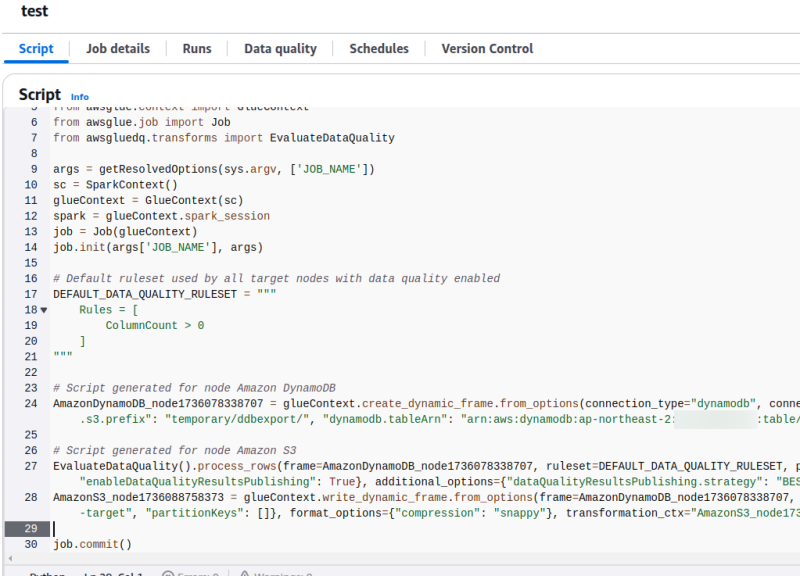The height and width of the screenshot is (576, 800).
Task: Go to the Runs tab
Action: (x=197, y=48)
